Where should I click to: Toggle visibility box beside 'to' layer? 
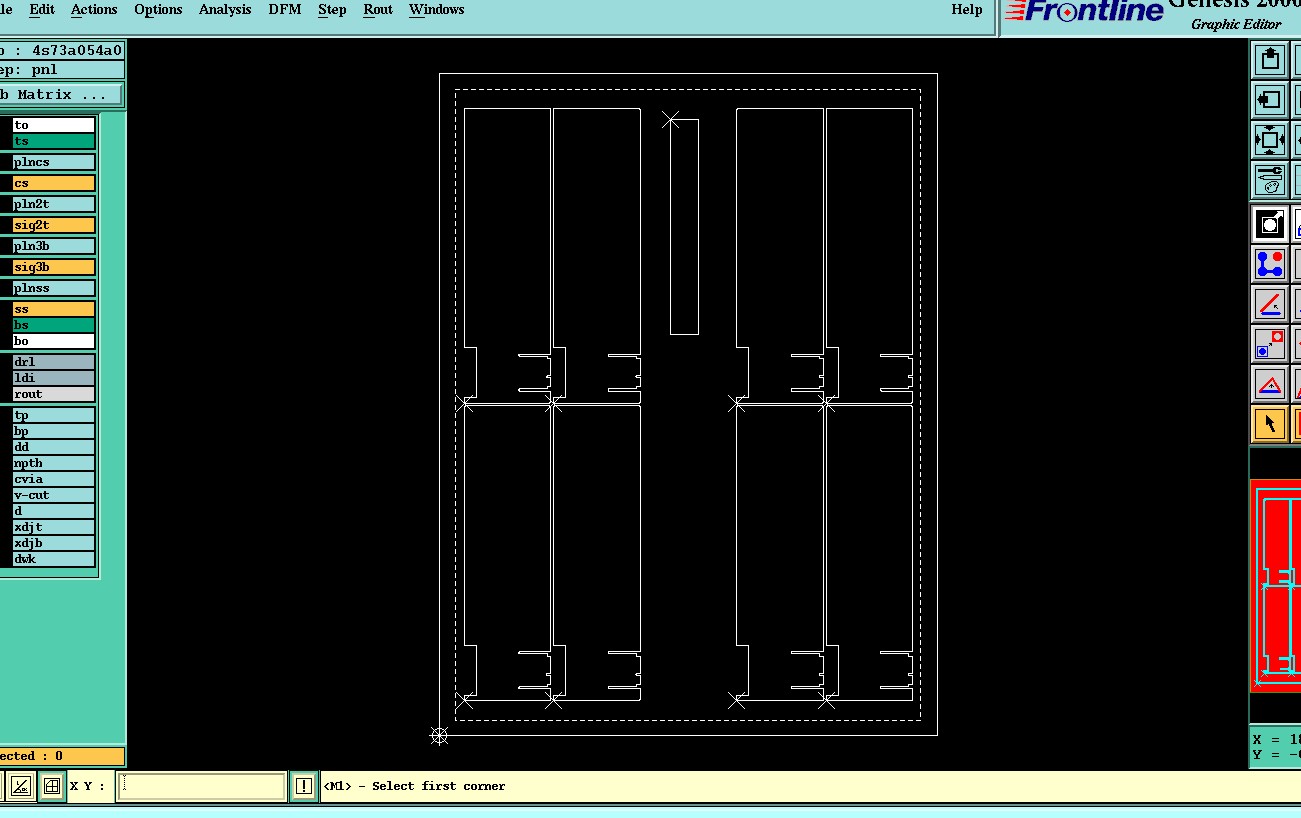point(5,125)
